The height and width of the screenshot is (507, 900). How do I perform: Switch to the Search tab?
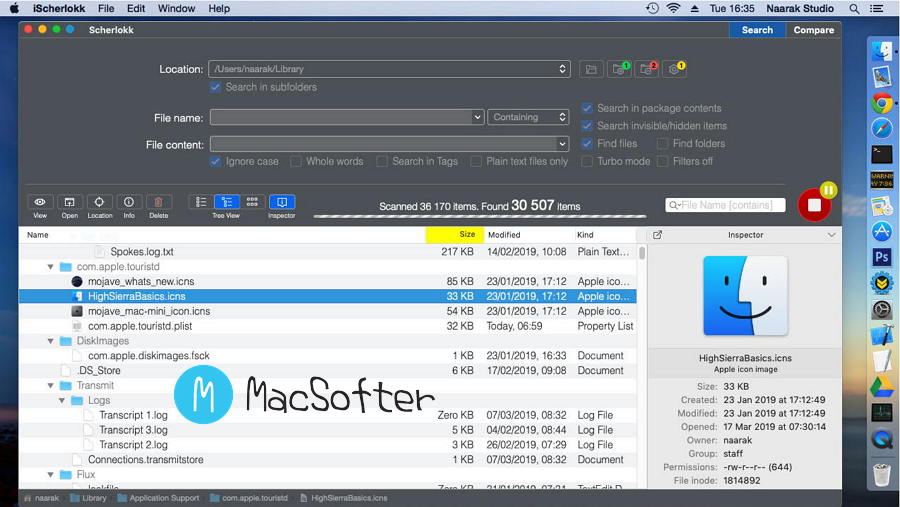757,30
